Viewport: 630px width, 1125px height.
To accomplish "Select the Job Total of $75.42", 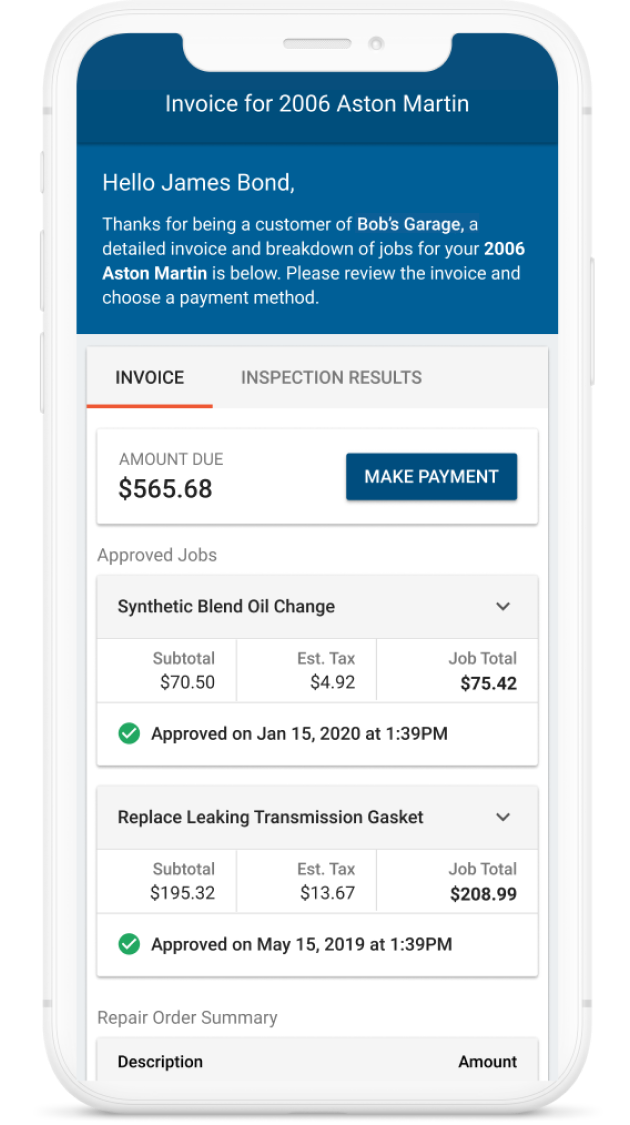I will click(x=487, y=682).
